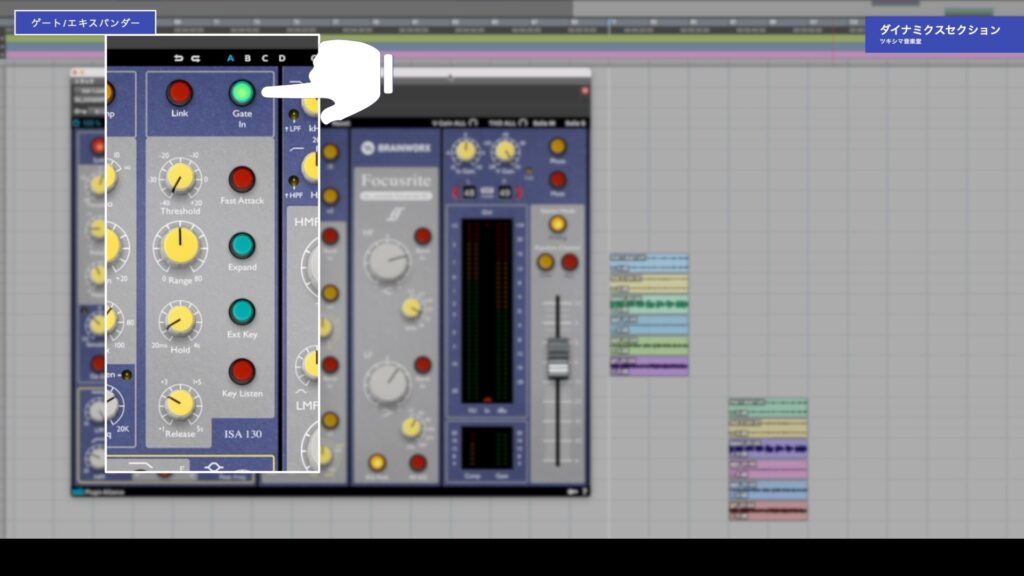Image resolution: width=1024 pixels, height=576 pixels.
Task: Click the ISA 130 label
Action: (243, 434)
